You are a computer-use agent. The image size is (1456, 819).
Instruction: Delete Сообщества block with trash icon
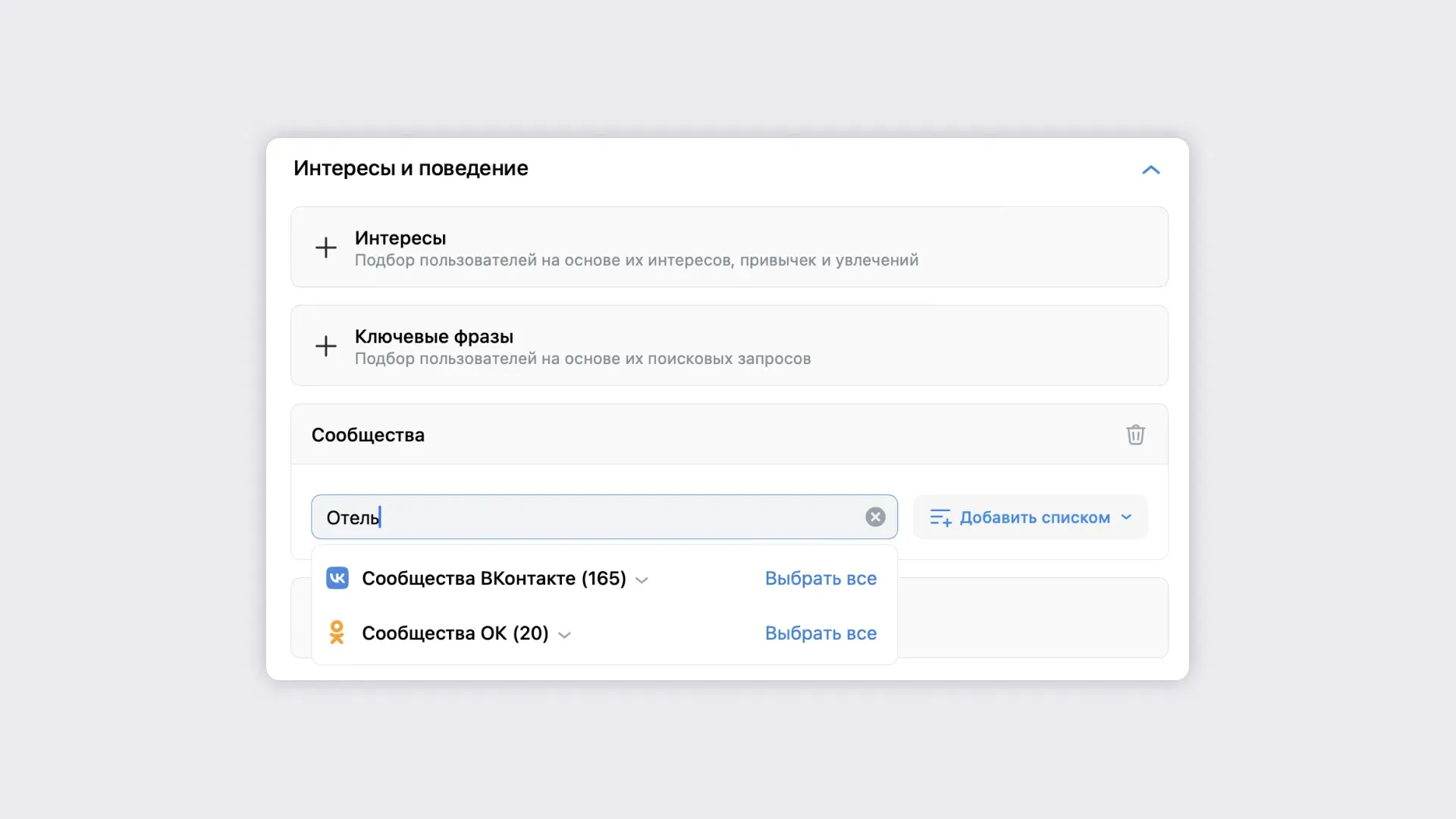tap(1135, 435)
